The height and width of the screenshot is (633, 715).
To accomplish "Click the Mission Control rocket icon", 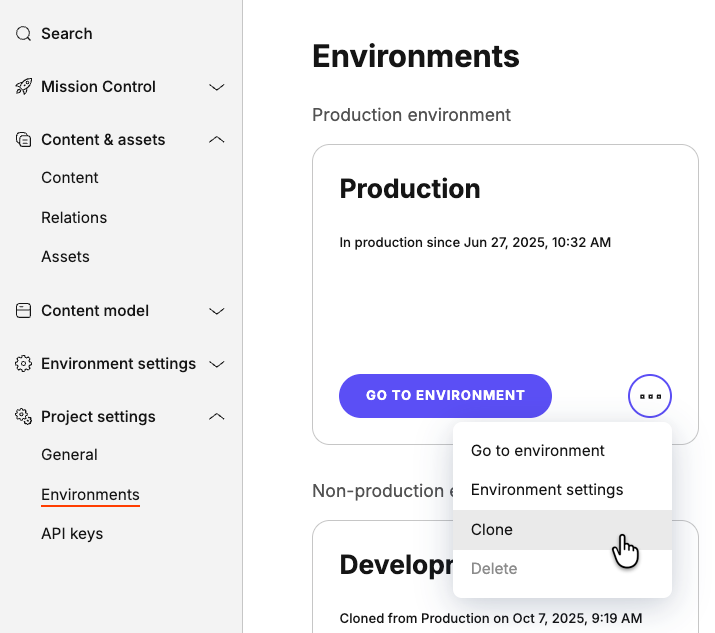I will 23,87.
